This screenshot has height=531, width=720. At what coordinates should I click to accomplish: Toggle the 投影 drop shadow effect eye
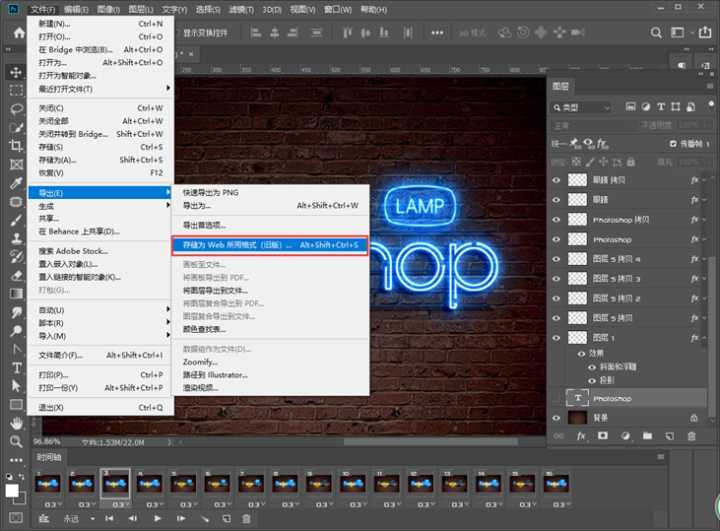point(592,380)
